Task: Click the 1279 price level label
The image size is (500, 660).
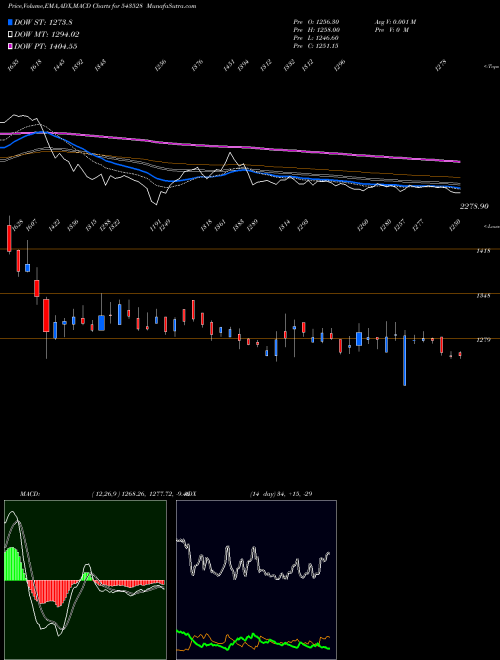Action: tap(483, 340)
